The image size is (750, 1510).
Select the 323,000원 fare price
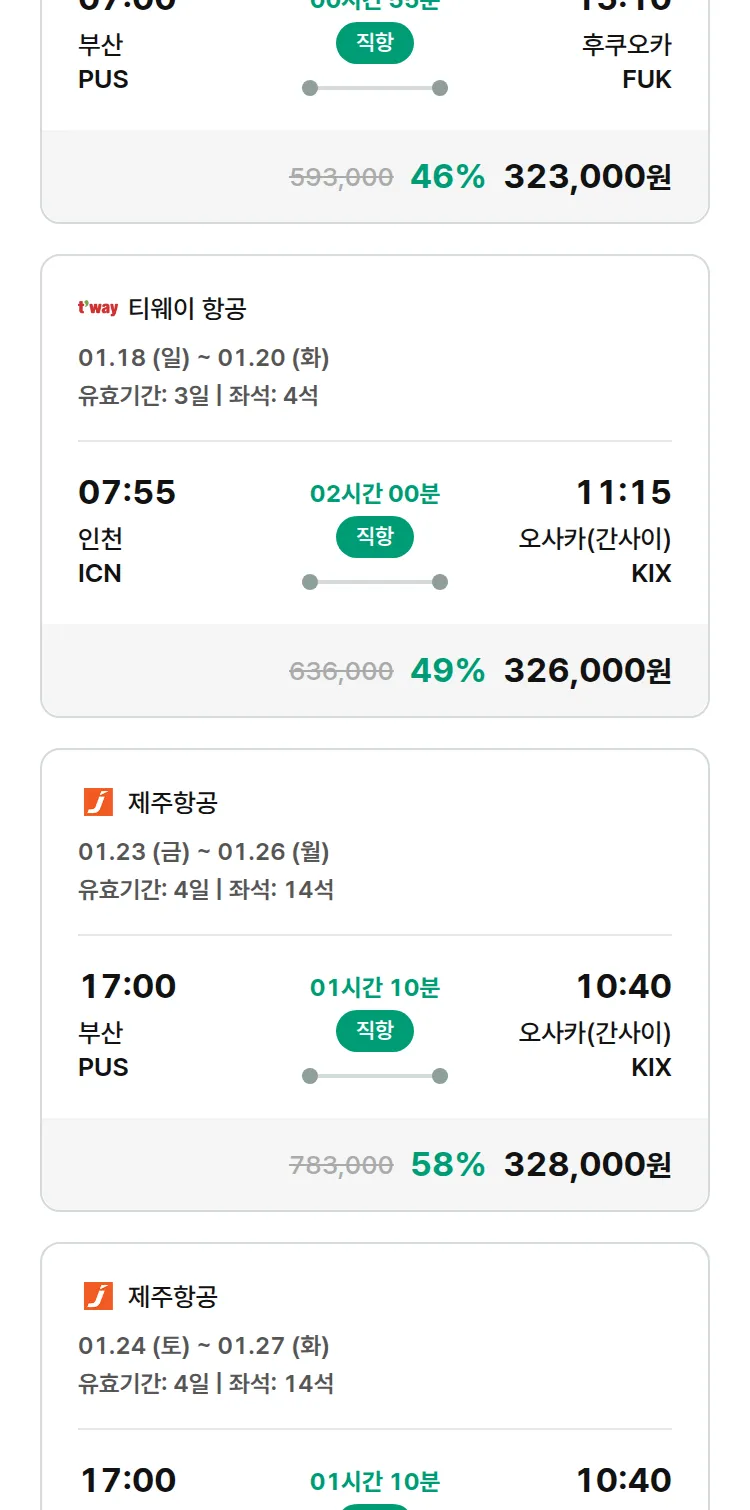click(x=587, y=177)
